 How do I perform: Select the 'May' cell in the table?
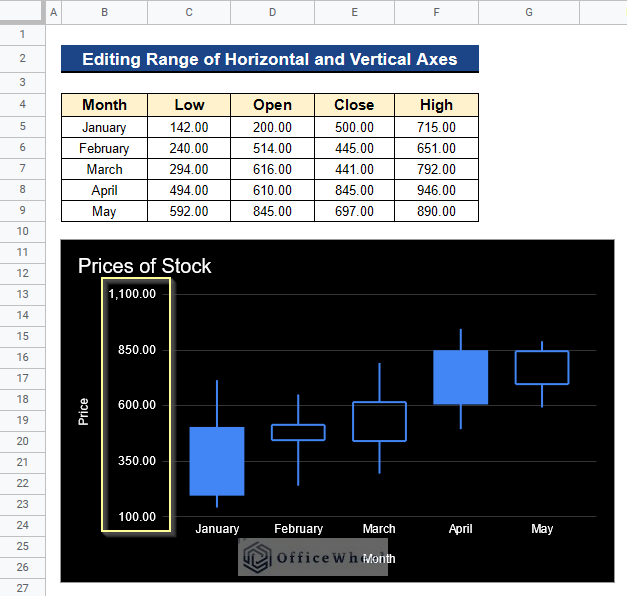(104, 211)
